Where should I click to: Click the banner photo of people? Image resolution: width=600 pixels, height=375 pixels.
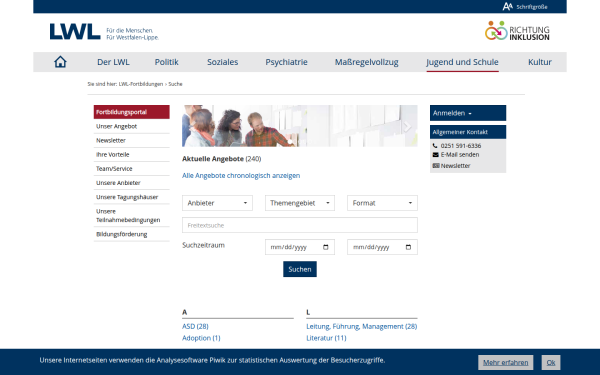(300, 126)
